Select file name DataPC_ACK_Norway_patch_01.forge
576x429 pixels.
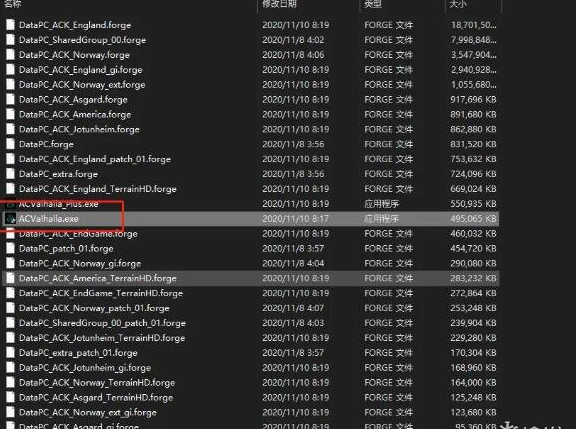94,308
